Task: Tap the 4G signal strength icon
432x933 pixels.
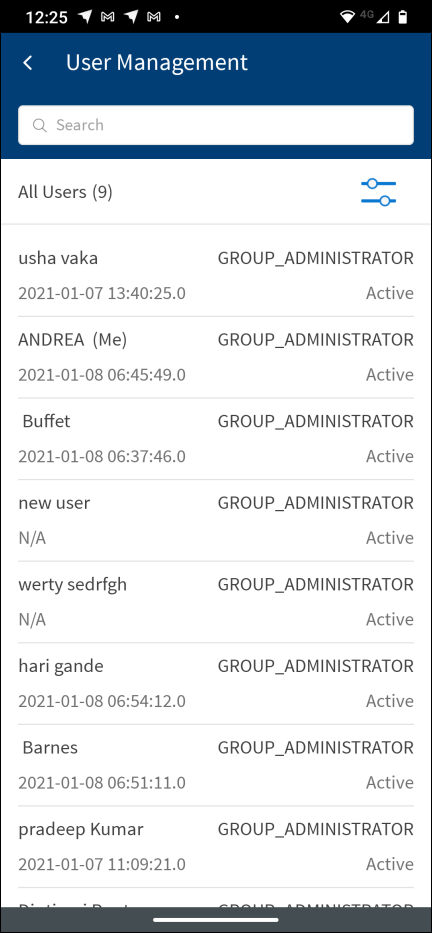Action: (375, 17)
